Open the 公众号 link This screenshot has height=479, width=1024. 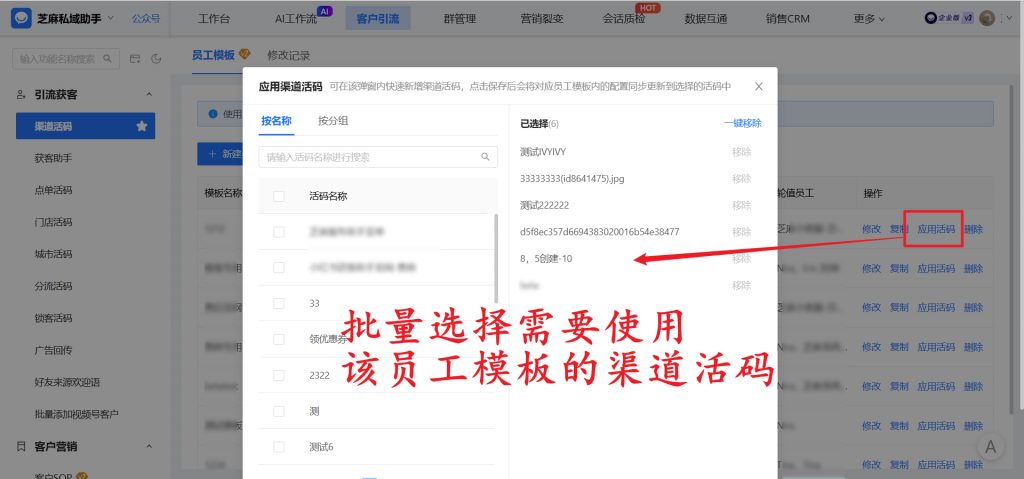click(146, 18)
